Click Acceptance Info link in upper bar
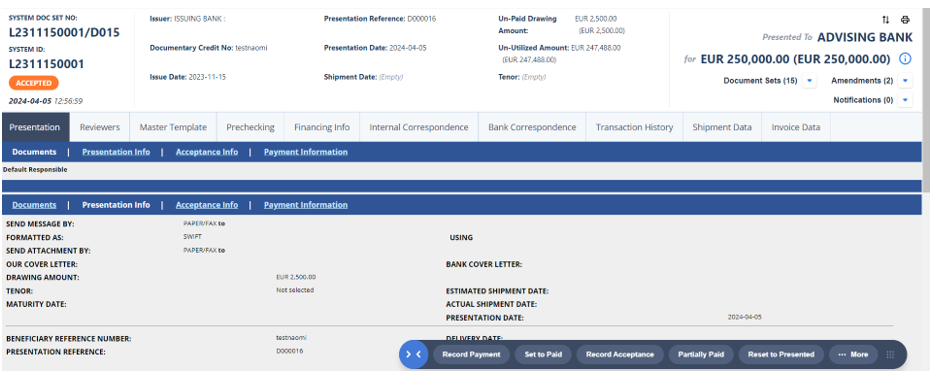Viewport: 935px width, 372px height. (207, 152)
